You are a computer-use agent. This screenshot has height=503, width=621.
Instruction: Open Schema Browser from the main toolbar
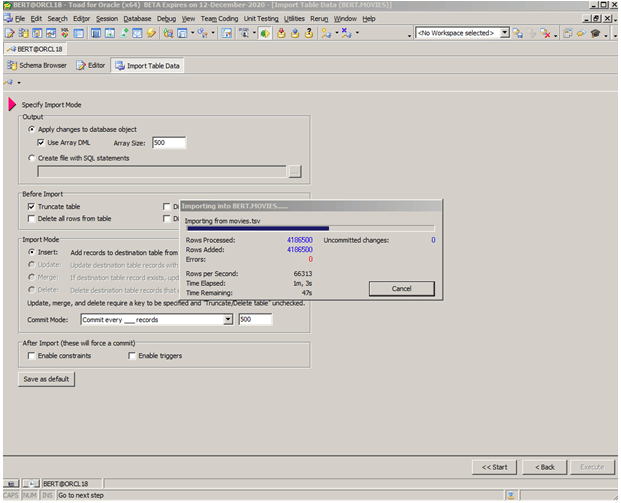pos(23,33)
